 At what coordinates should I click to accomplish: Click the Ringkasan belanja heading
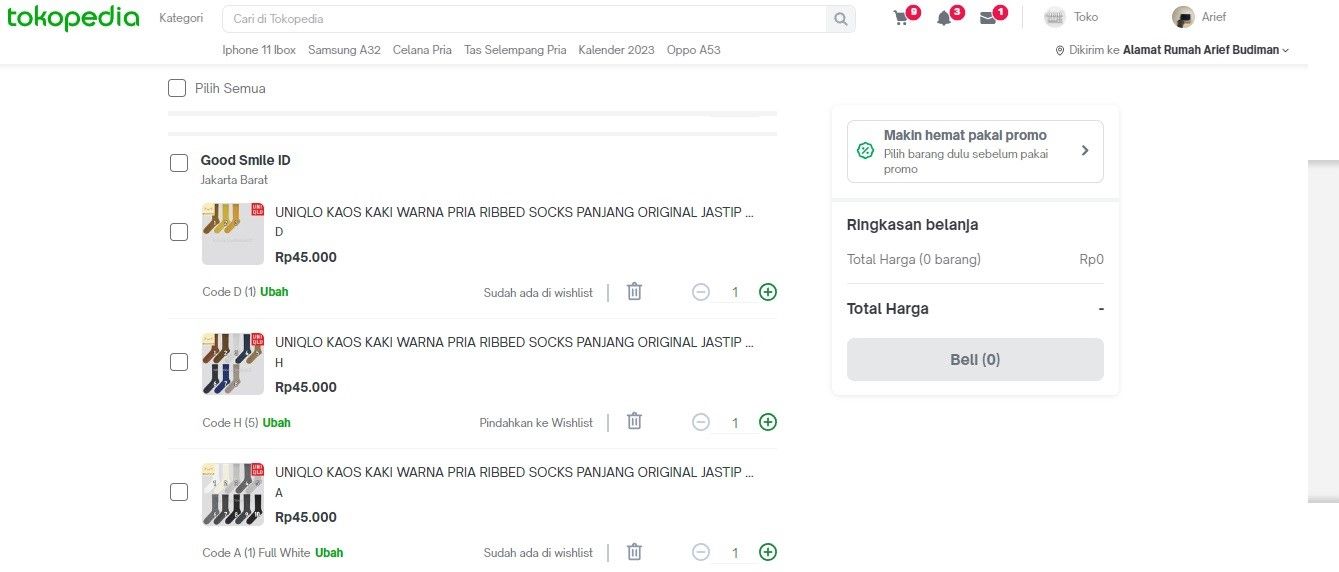tap(912, 225)
